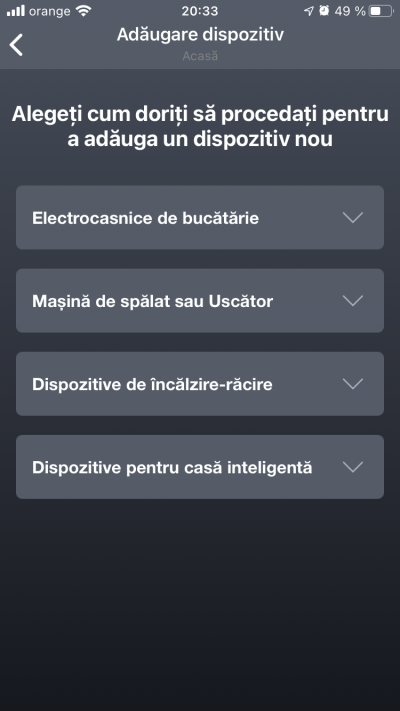Tap the Alegeți cum doriți heading text

(x=200, y=127)
